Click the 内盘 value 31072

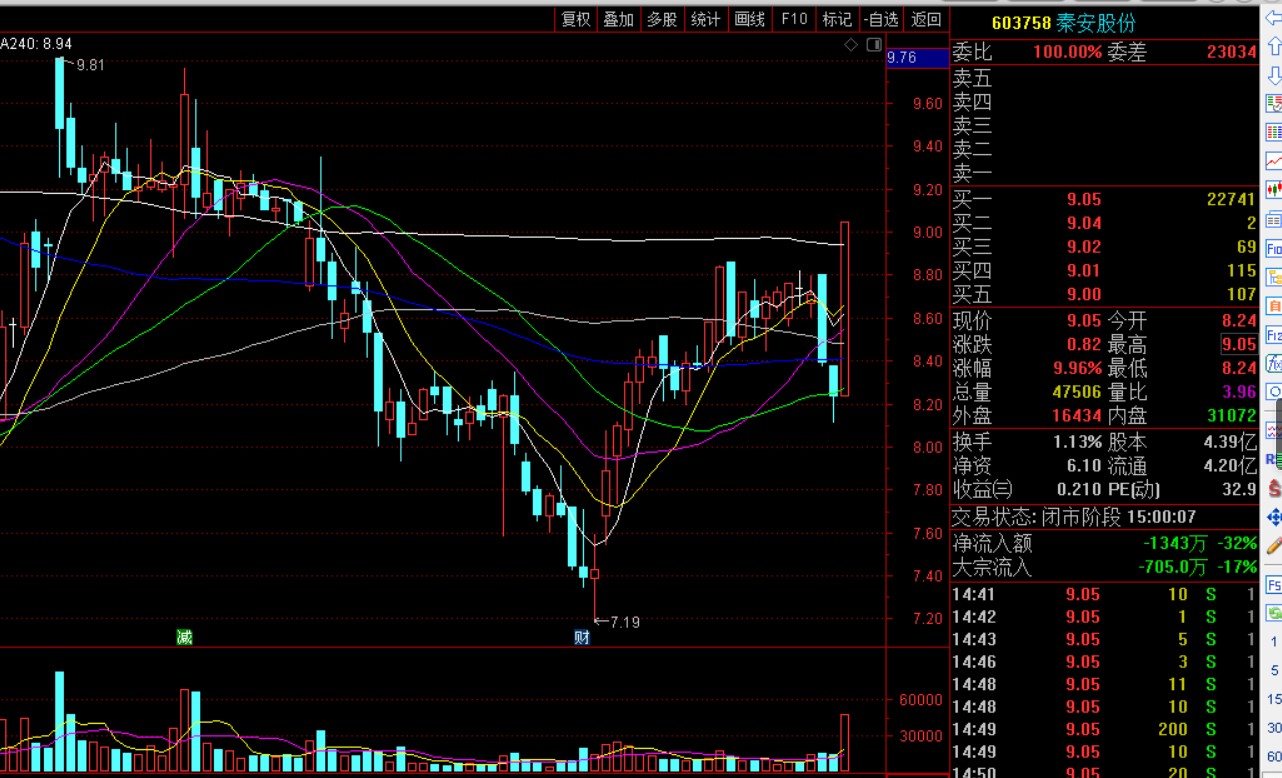click(x=1231, y=416)
